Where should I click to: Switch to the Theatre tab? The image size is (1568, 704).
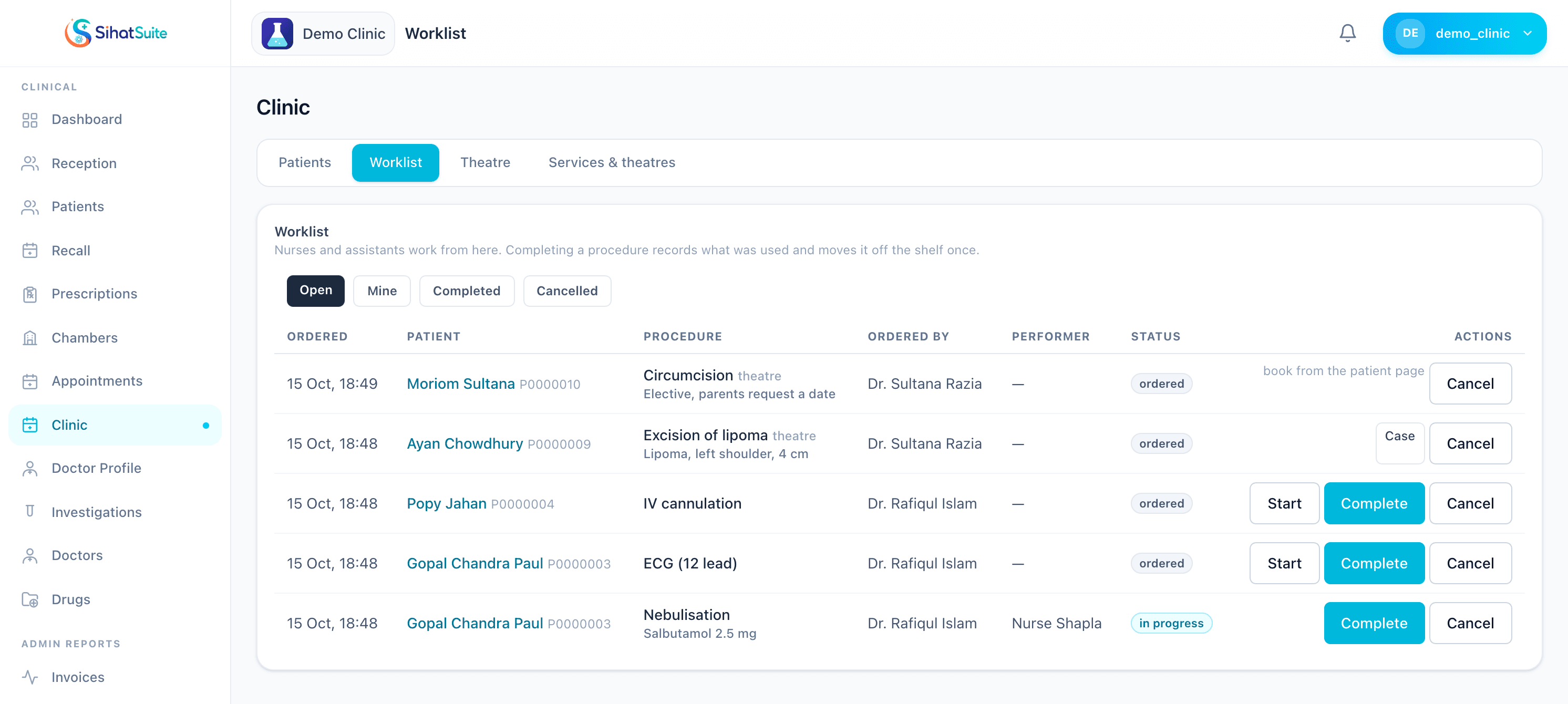pos(485,162)
